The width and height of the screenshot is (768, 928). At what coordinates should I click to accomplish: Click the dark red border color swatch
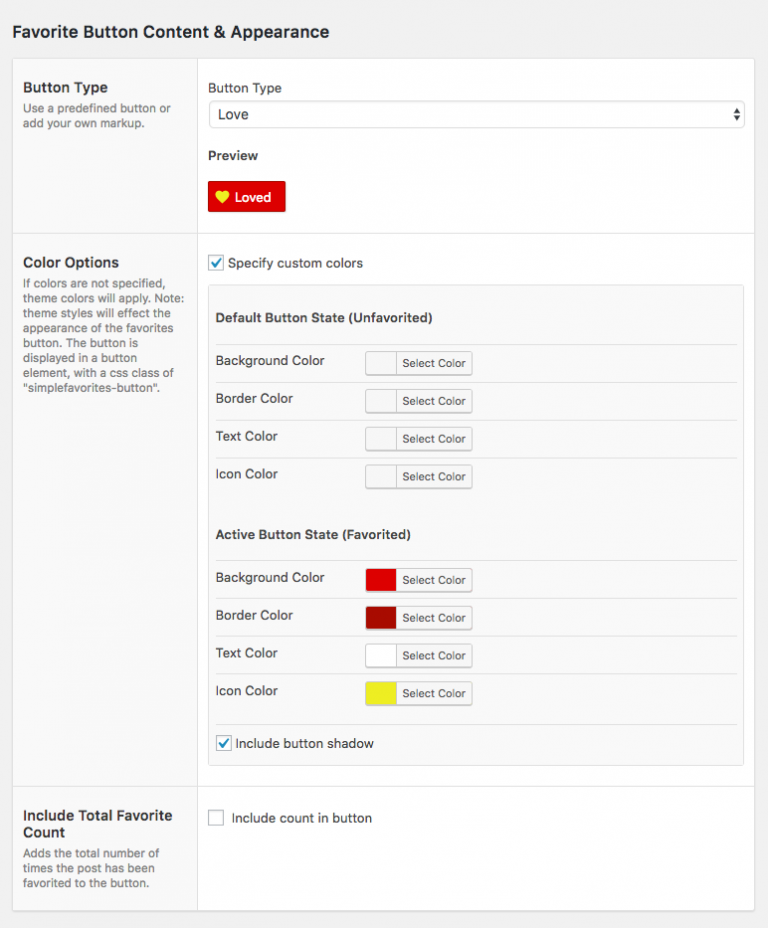pyautogui.click(x=380, y=618)
